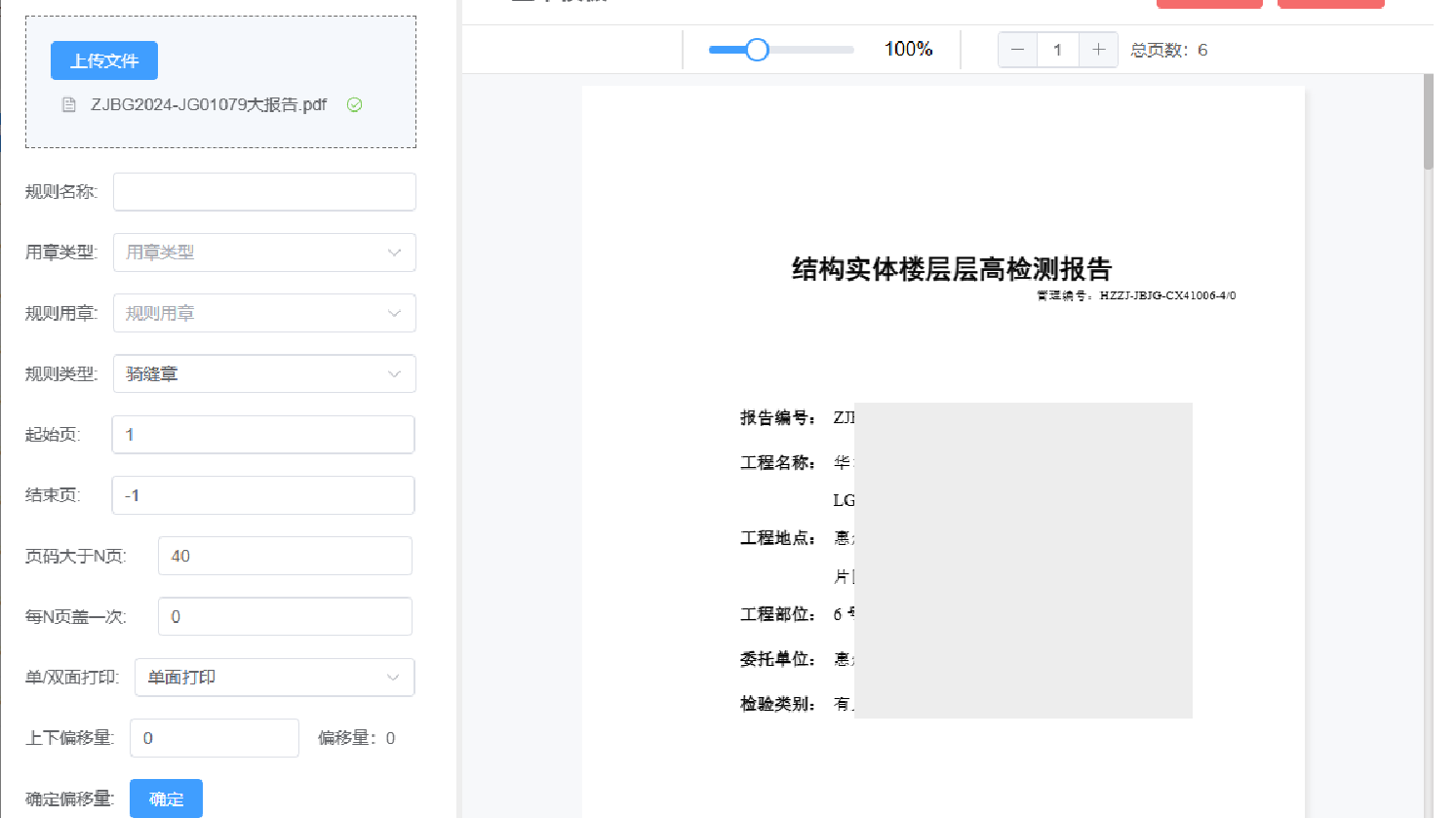The height and width of the screenshot is (818, 1456).
Task: Click the plus icon to go to next page
Action: [x=1099, y=49]
